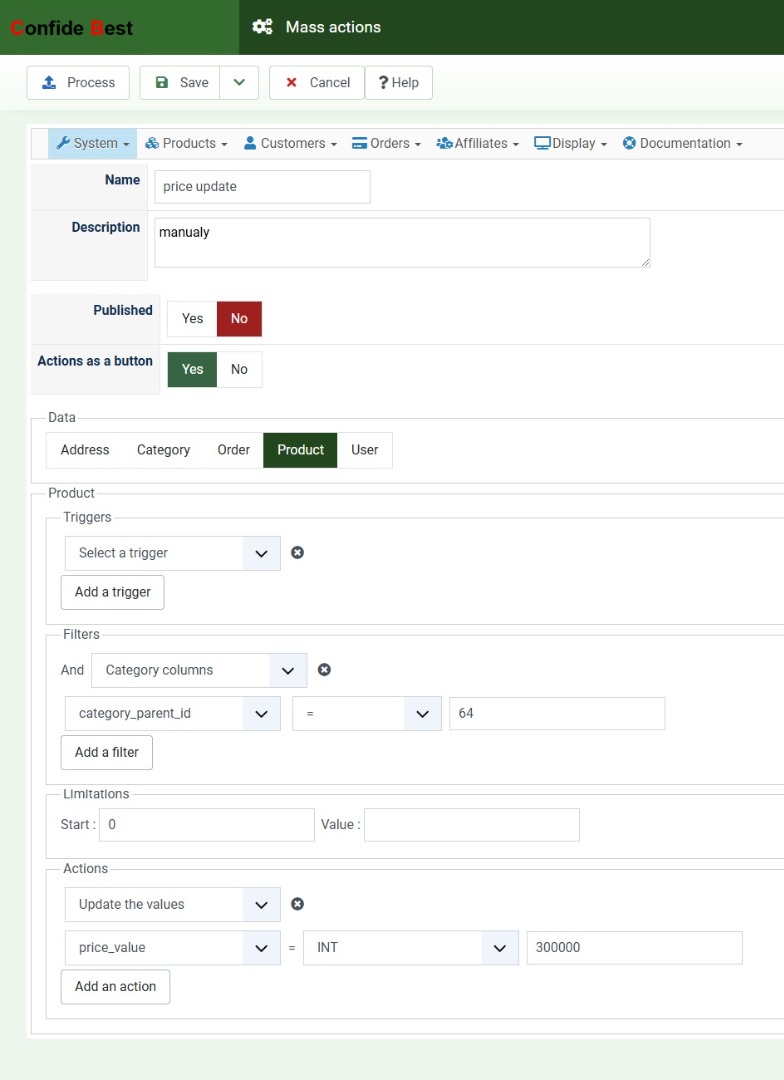This screenshot has width=784, height=1080.
Task: Click the red Cancel X icon
Action: pos(291,83)
